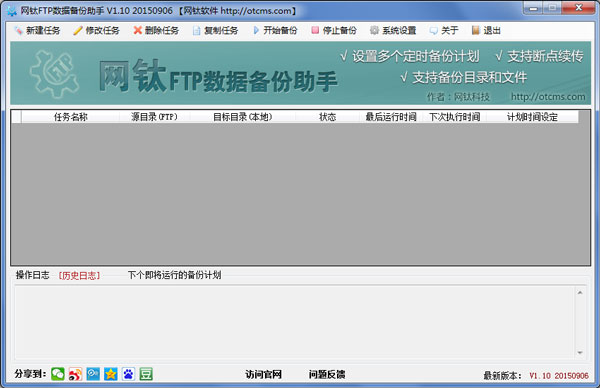Share to Douban icon
The width and height of the screenshot is (600, 388).
click(x=146, y=374)
